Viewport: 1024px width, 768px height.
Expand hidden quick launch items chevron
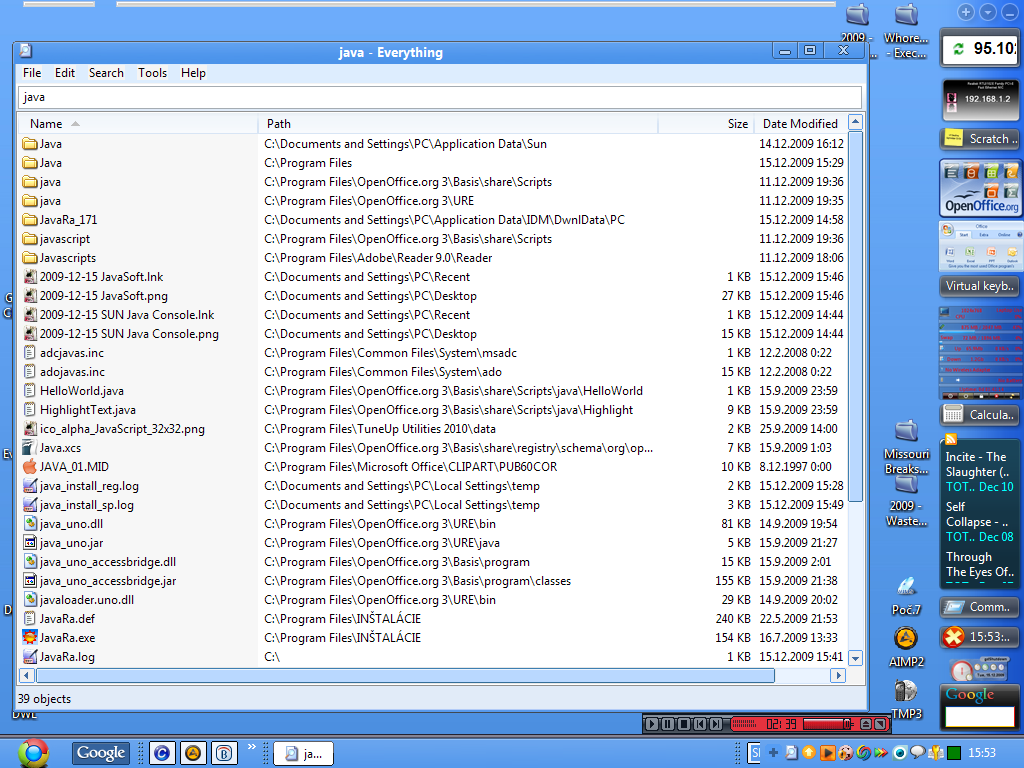pos(252,746)
